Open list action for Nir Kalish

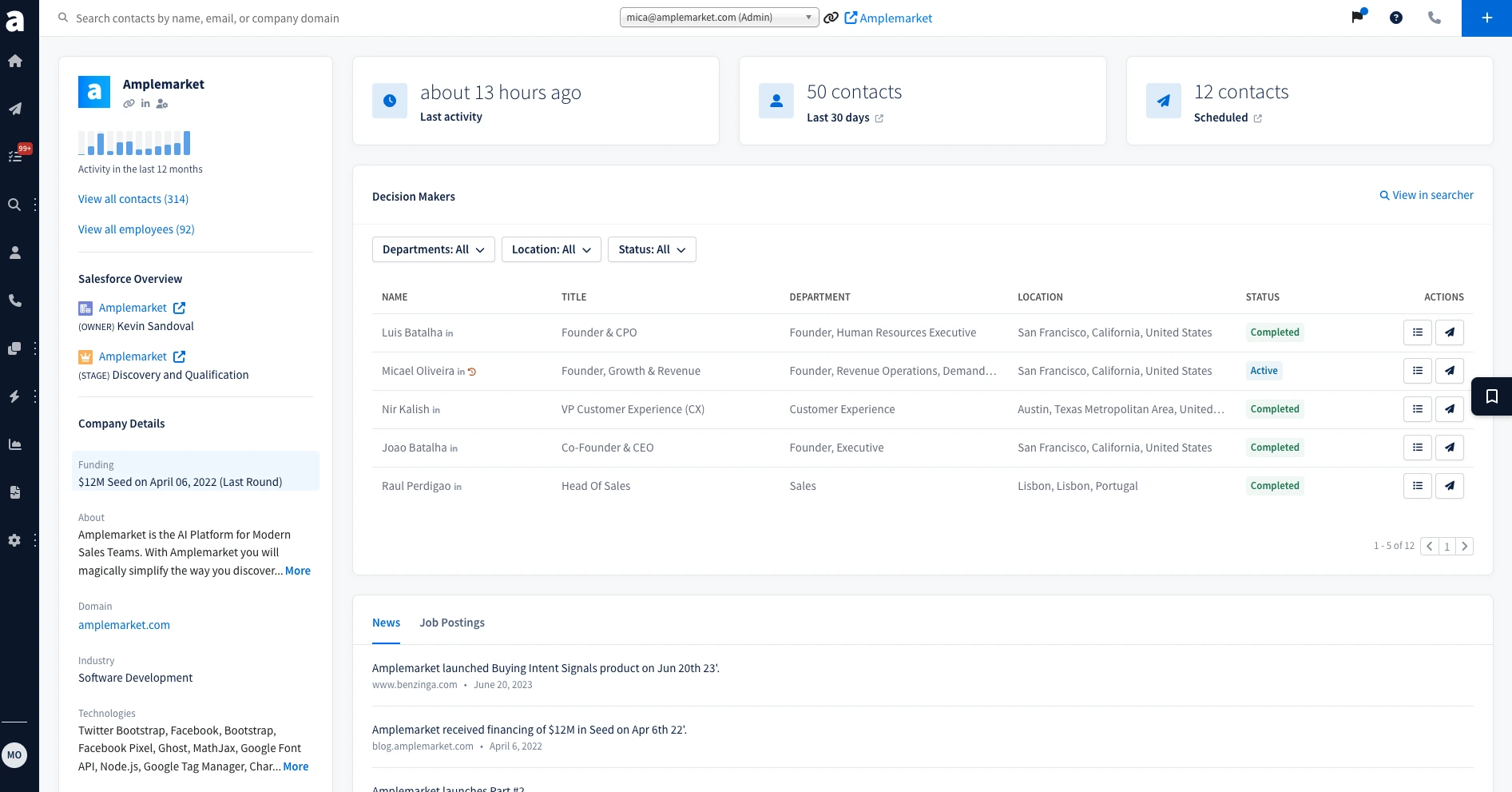pos(1418,409)
